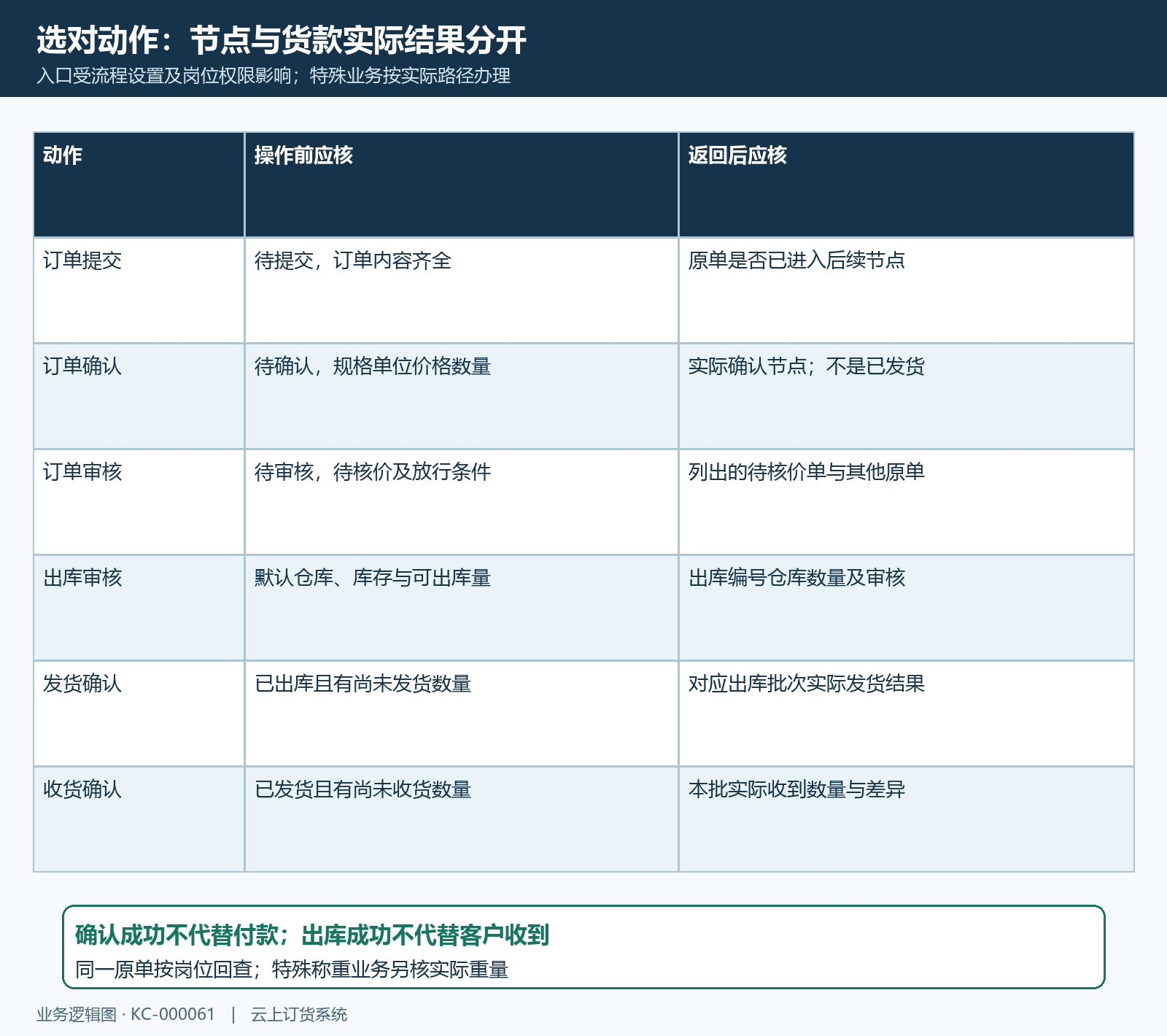Select the "发货确认" row label

pos(82,684)
